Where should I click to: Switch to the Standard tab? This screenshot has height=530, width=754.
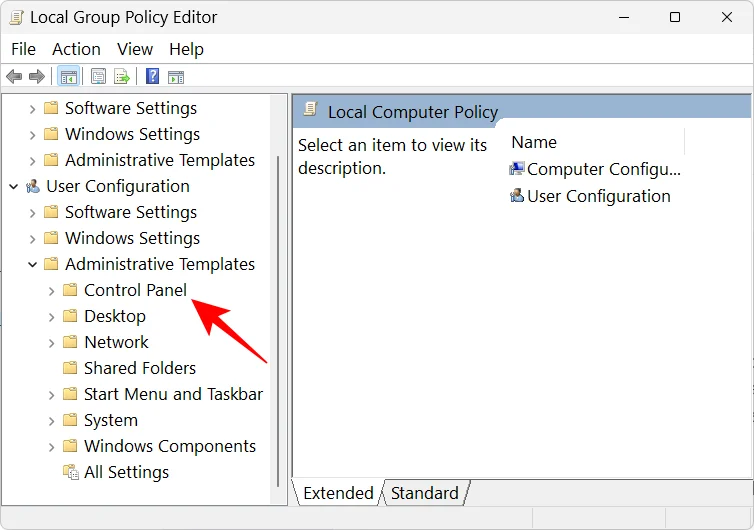click(425, 493)
